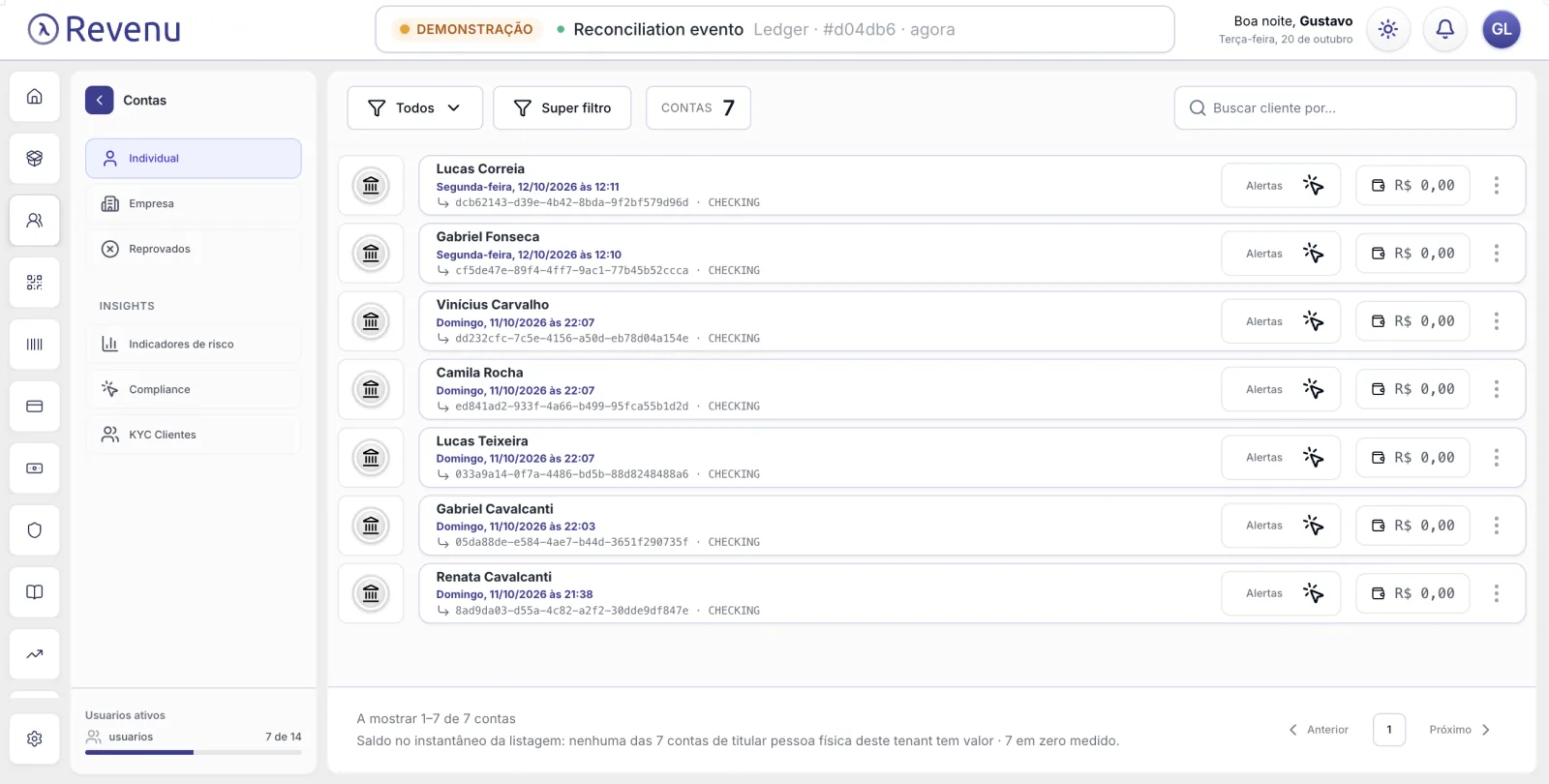This screenshot has height=784, width=1549.
Task: Open the Super filtro button
Action: [562, 108]
